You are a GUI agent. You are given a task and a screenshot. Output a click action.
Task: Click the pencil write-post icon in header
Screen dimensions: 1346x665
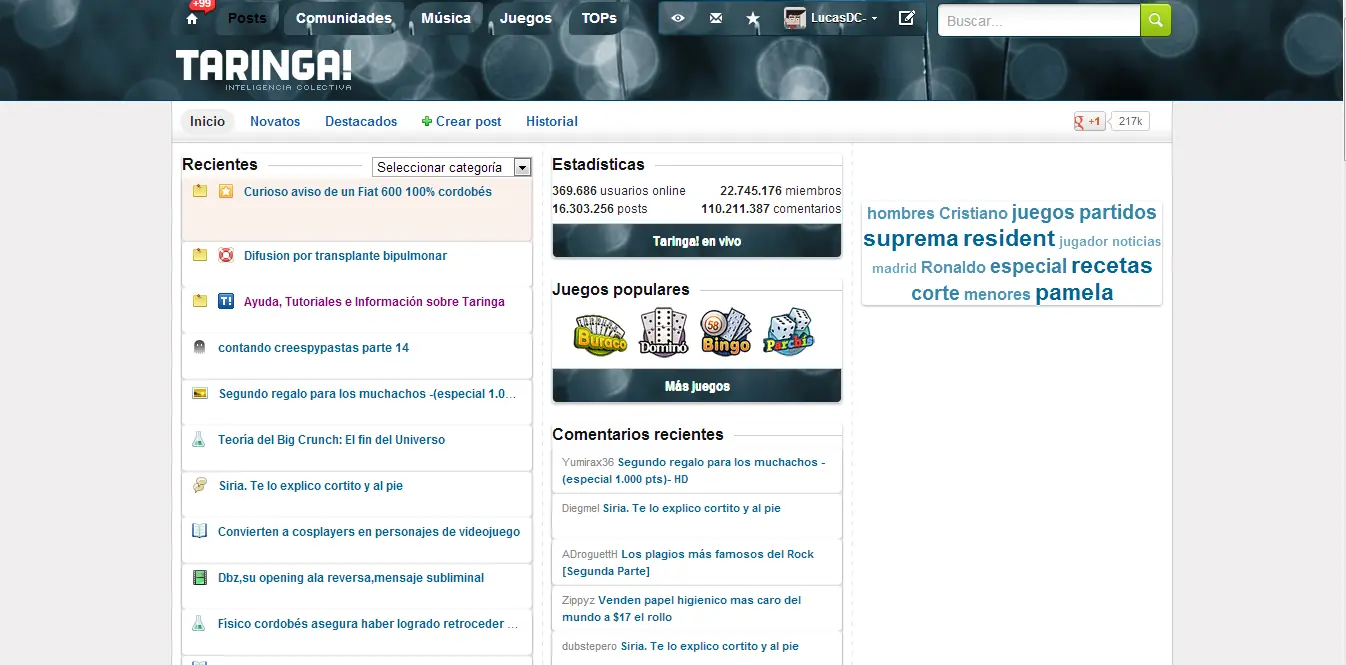click(907, 18)
